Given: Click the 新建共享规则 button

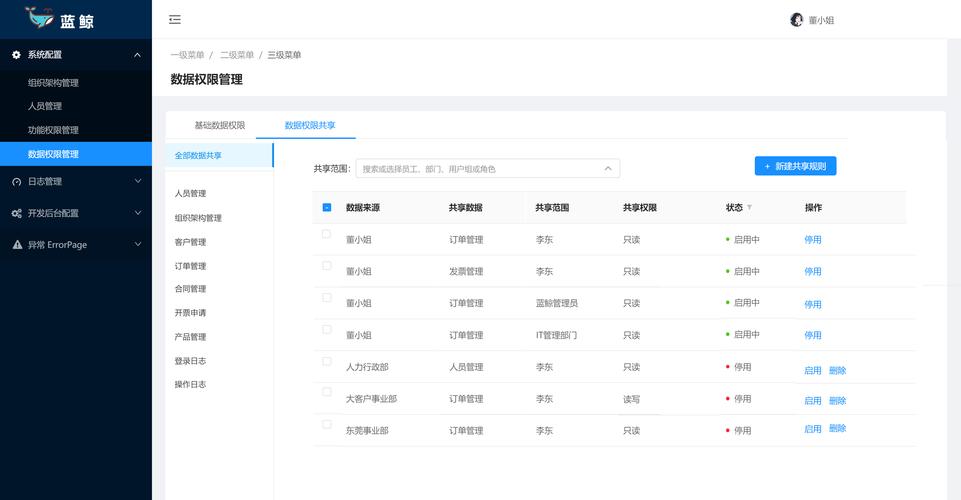Looking at the screenshot, I should point(795,166).
